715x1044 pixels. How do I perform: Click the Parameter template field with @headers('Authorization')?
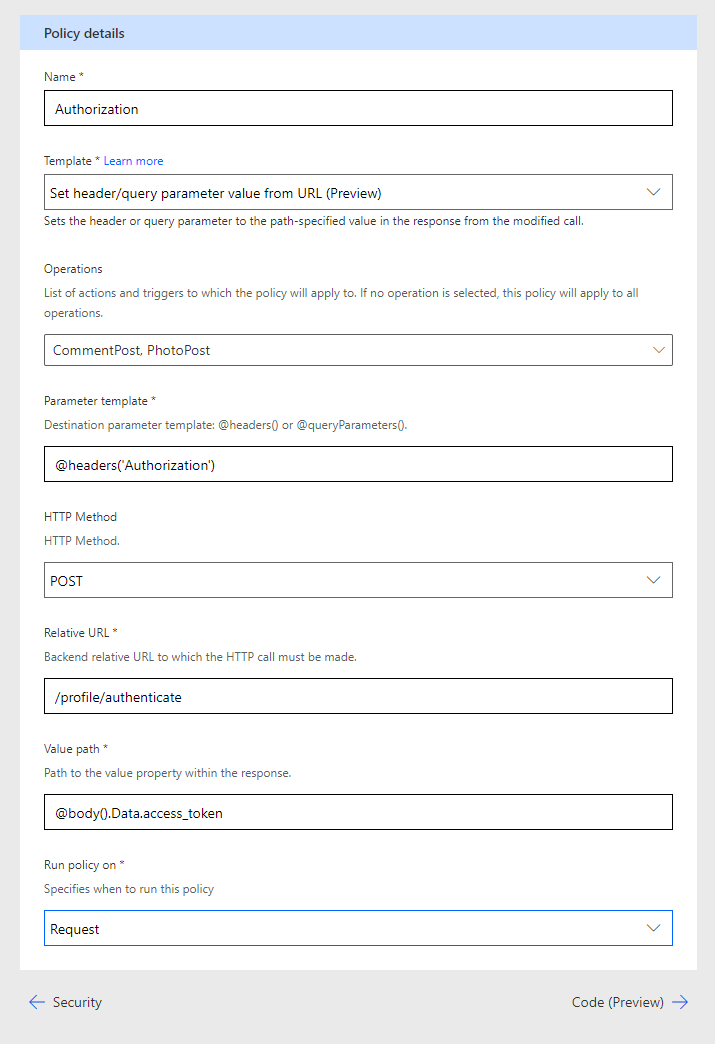click(x=358, y=463)
